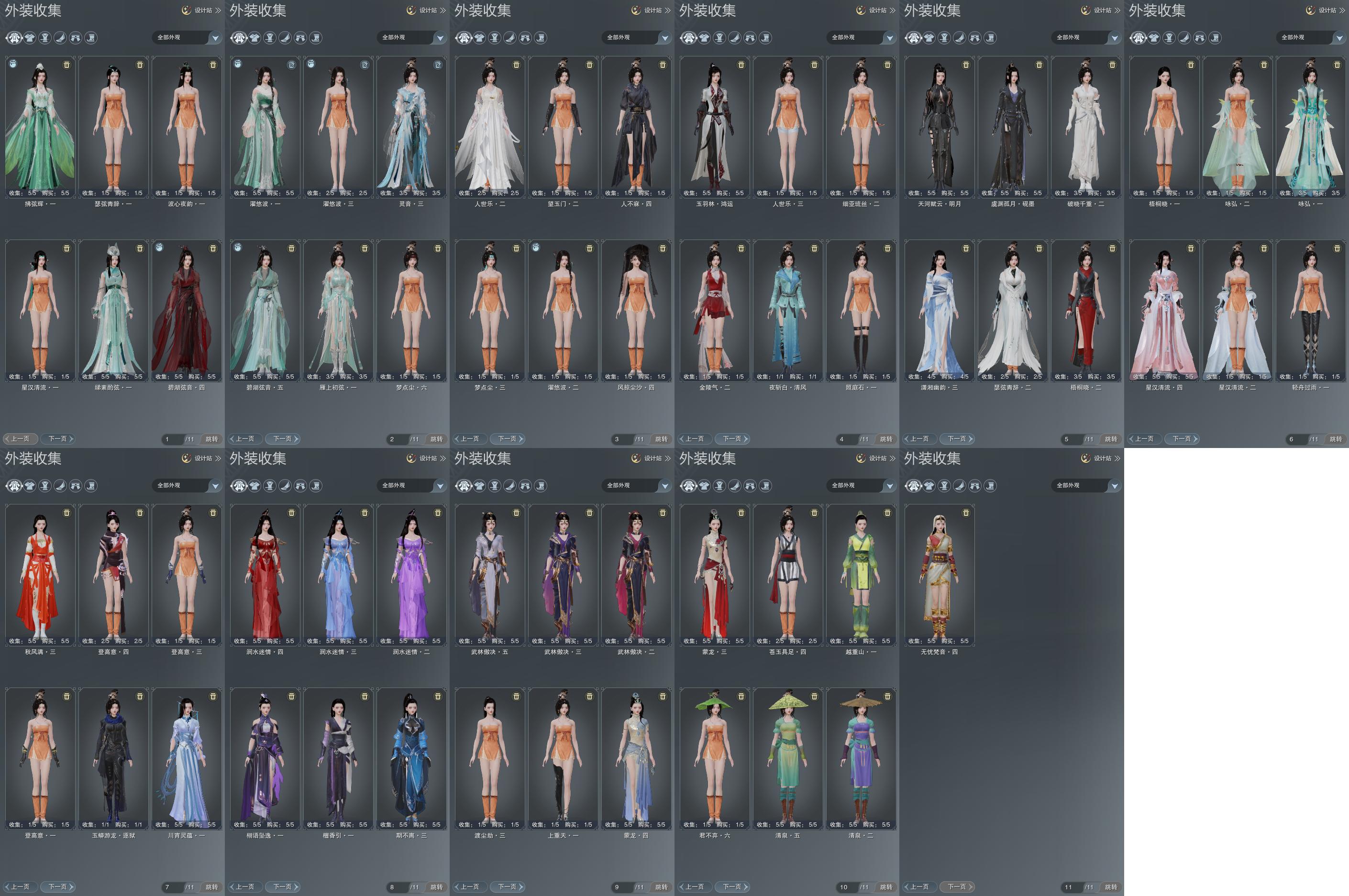This screenshot has height=896, width=1349.
Task: Click dye jar icon on 碧湖弦音·四 card
Action: 159,248
